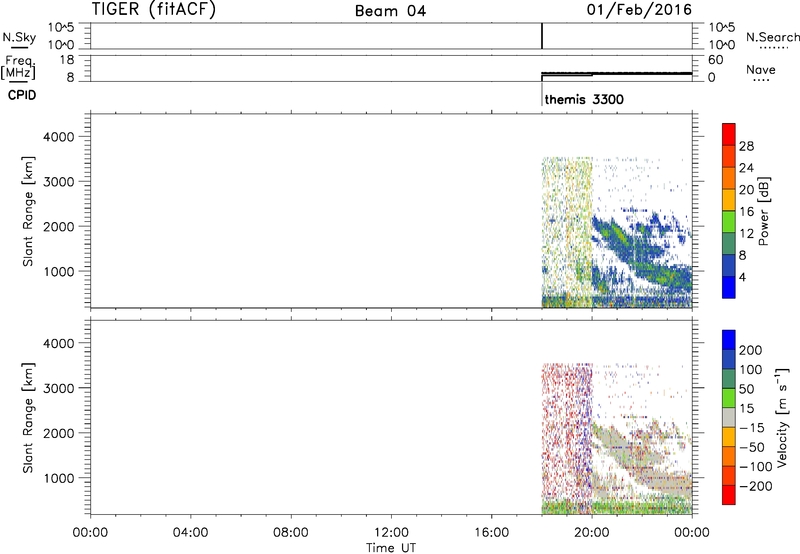
Task: Click the '2000' tick in the velocity panel
Action: pos(59,433)
